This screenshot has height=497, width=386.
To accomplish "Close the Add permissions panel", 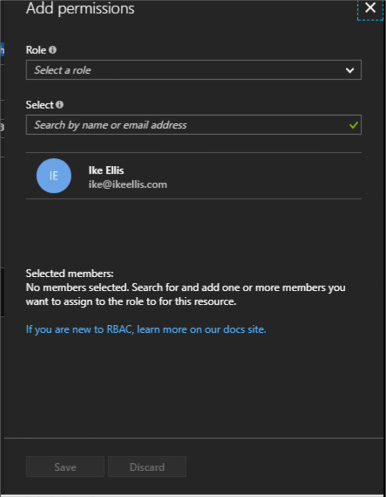I will pyautogui.click(x=370, y=8).
